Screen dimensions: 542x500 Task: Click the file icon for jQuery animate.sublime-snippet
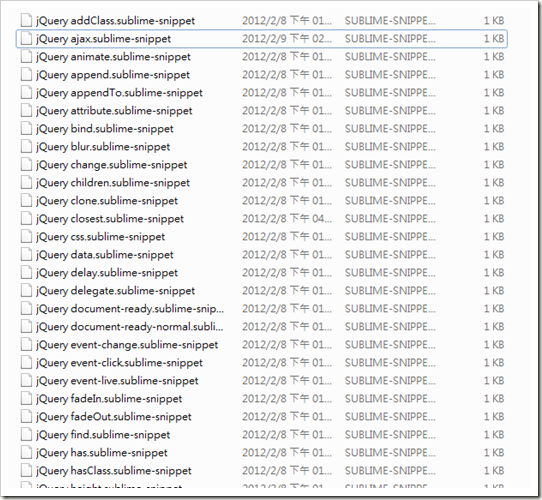pos(27,56)
